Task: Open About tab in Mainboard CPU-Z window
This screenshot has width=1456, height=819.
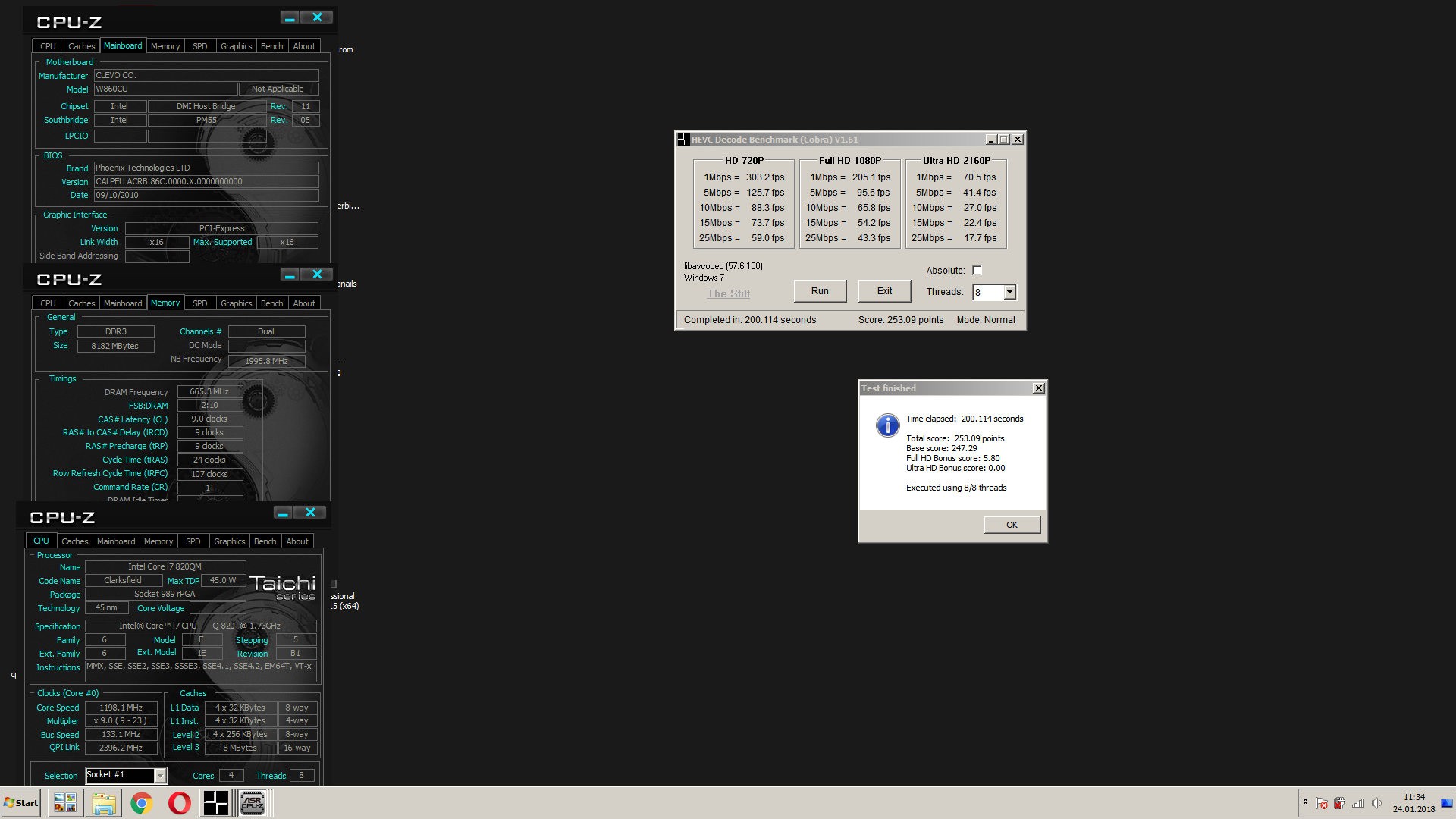Action: coord(304,46)
